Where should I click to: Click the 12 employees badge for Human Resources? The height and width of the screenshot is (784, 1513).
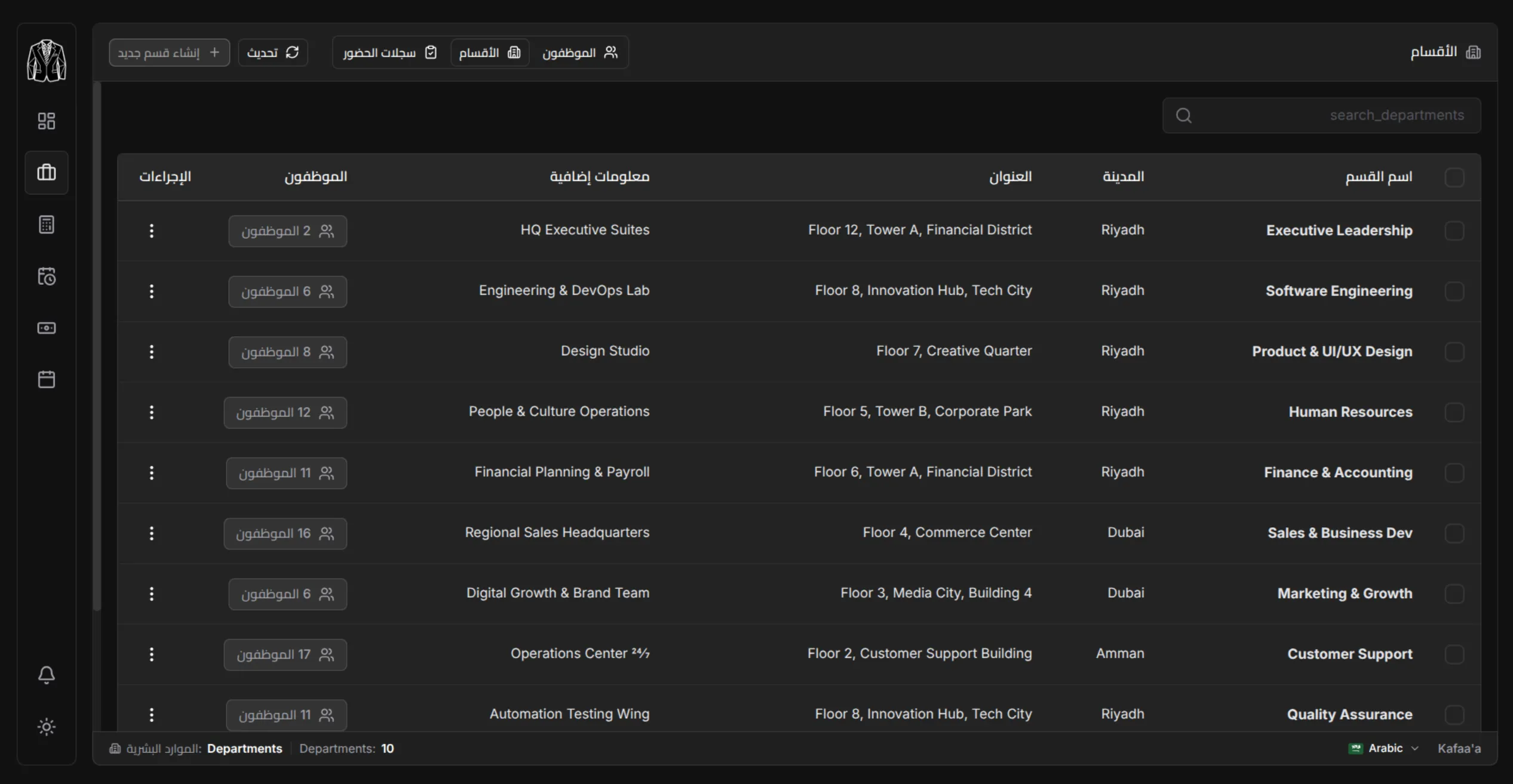(285, 413)
